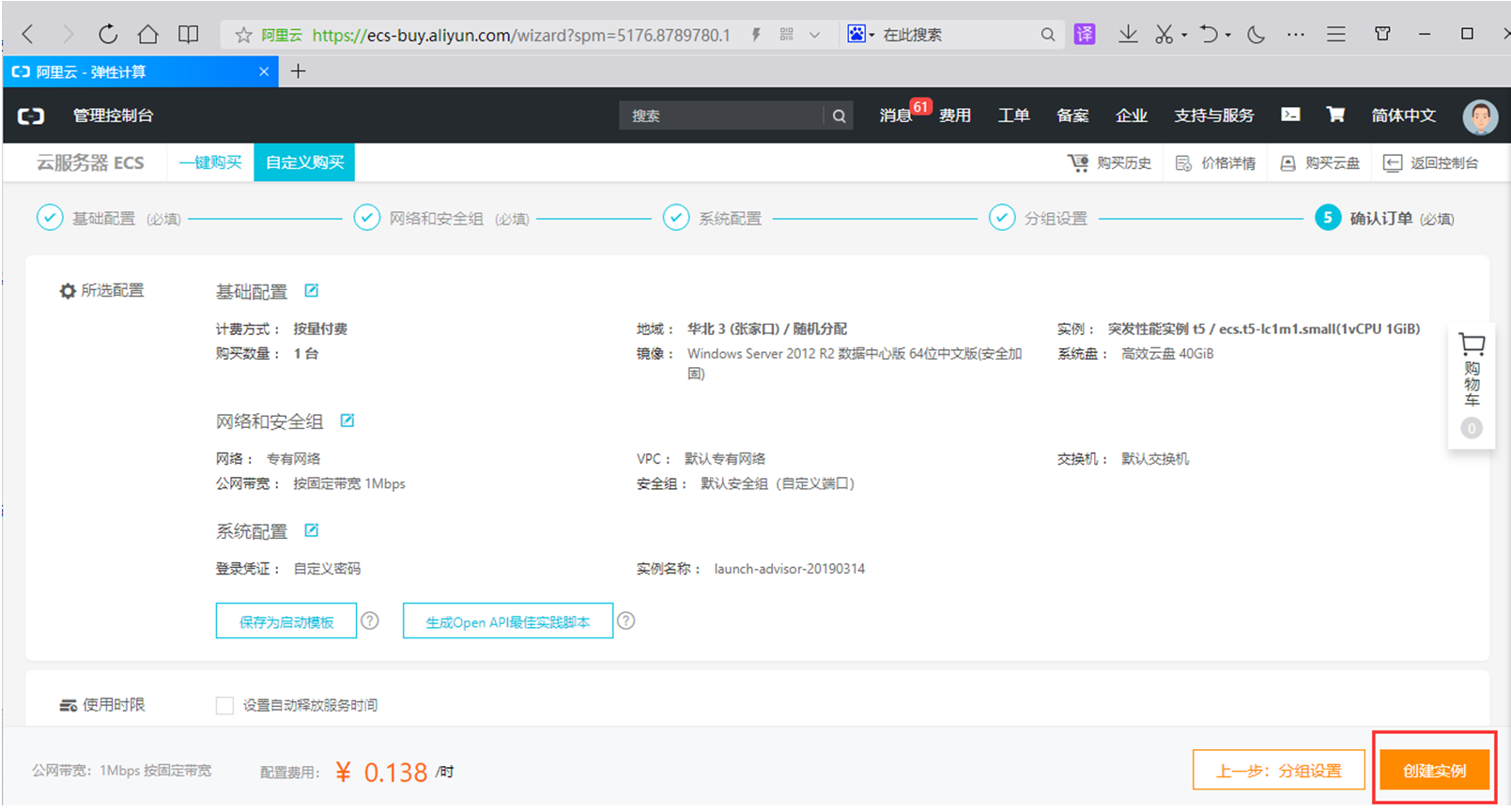Image resolution: width=1511 pixels, height=812 pixels.
Task: Click help icon next to 保存为启动模板
Action: [x=370, y=620]
